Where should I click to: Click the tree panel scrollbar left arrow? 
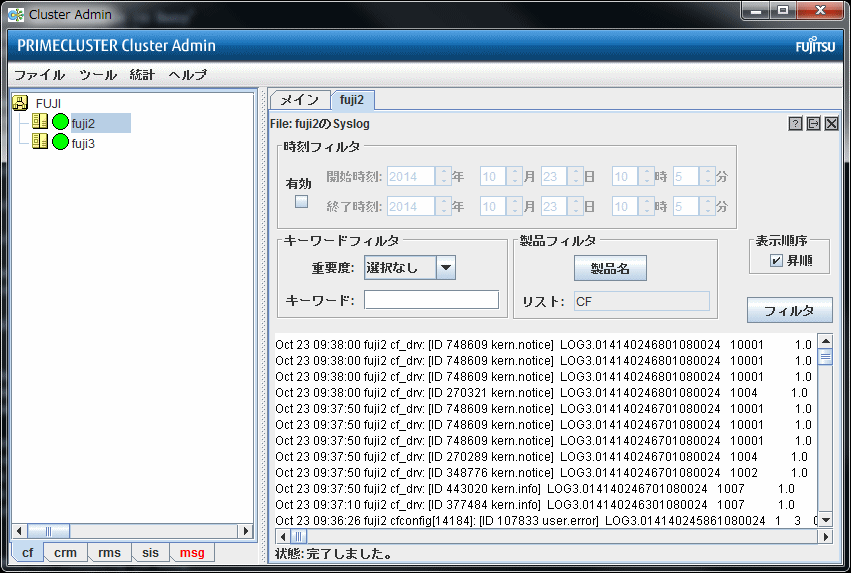point(19,531)
